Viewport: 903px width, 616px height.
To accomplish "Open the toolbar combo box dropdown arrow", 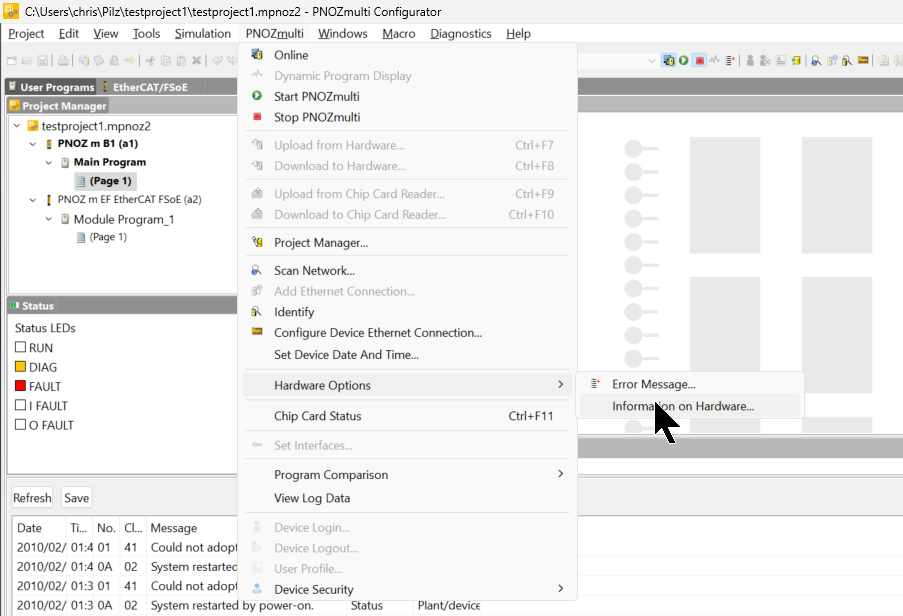I will tap(651, 60).
